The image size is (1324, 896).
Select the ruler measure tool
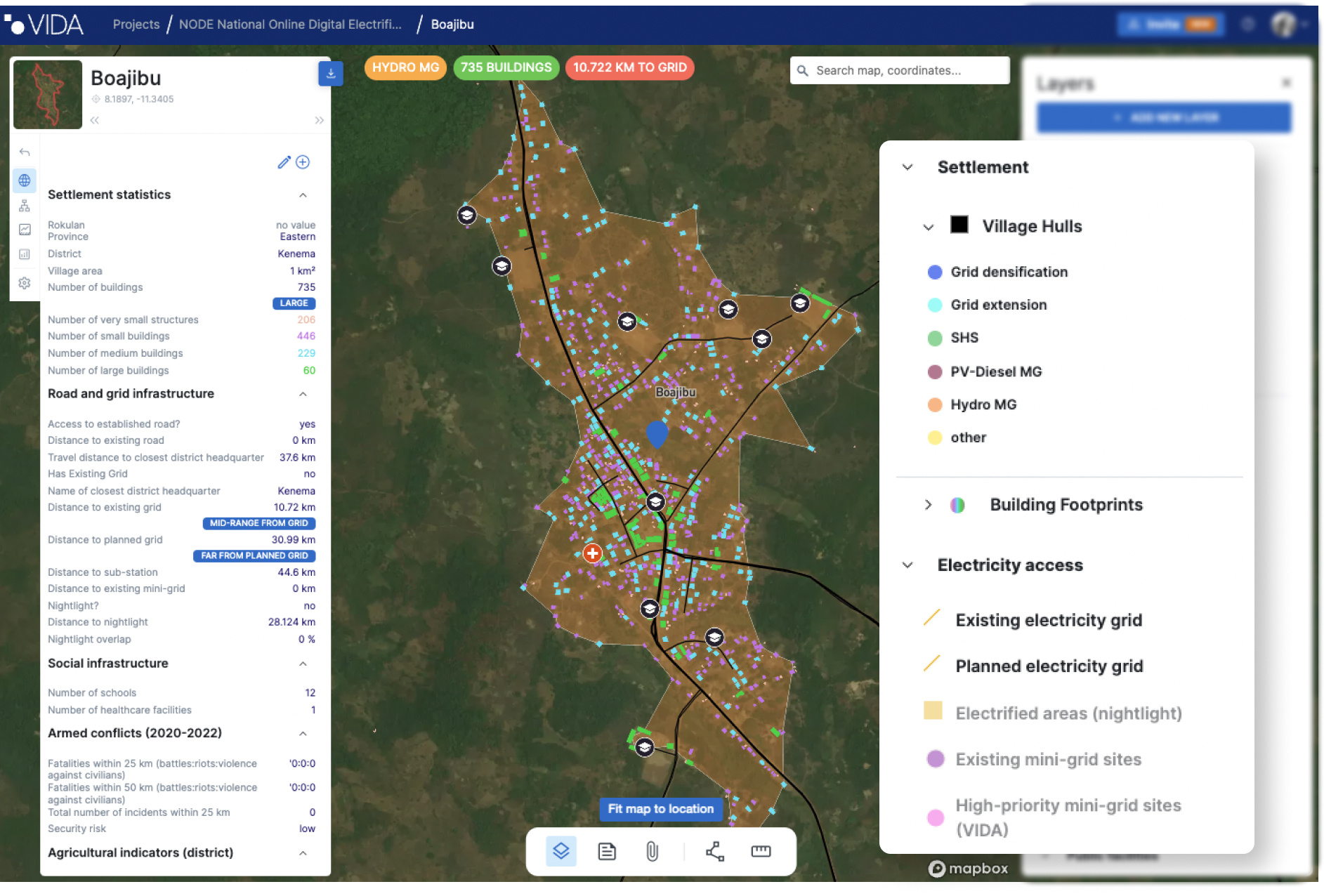point(761,851)
